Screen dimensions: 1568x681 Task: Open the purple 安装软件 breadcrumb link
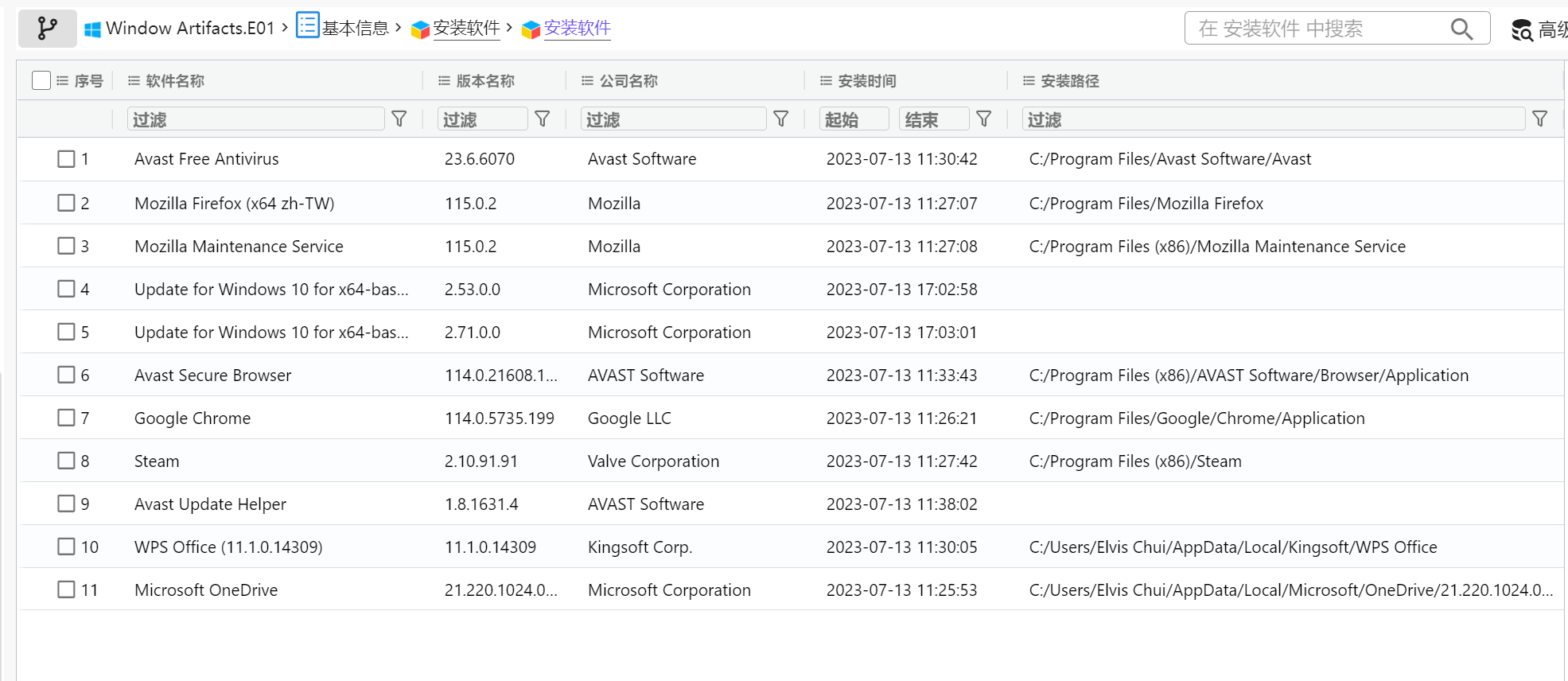pyautogui.click(x=577, y=29)
